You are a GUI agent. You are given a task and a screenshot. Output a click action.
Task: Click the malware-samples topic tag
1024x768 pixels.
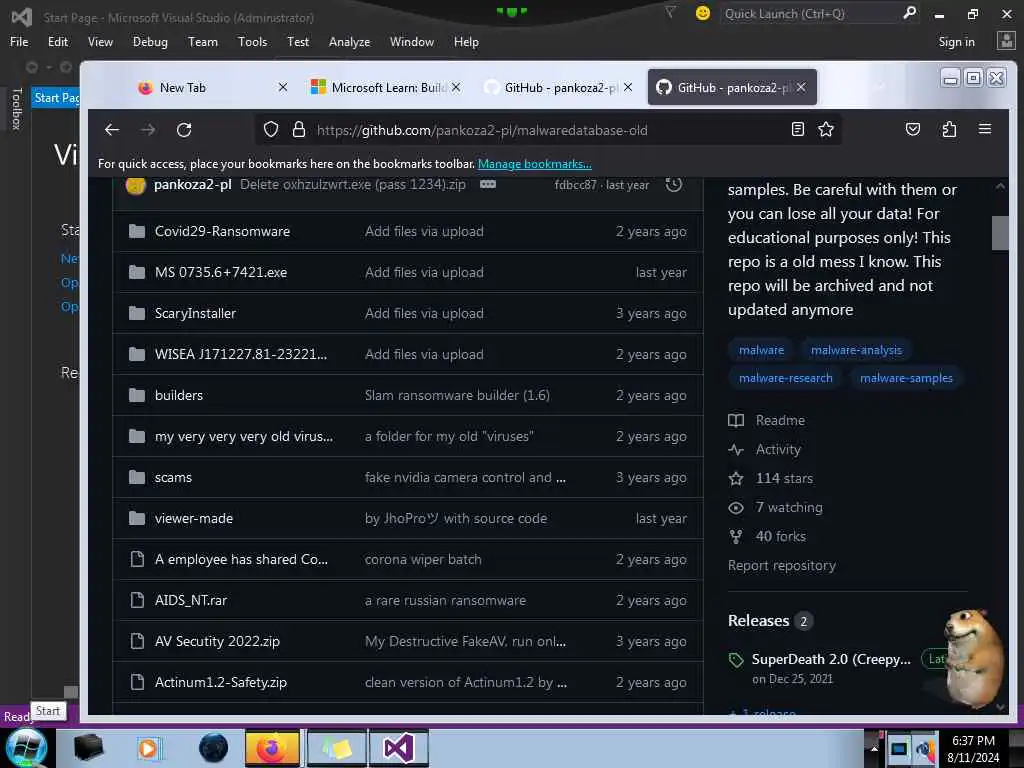tap(906, 378)
